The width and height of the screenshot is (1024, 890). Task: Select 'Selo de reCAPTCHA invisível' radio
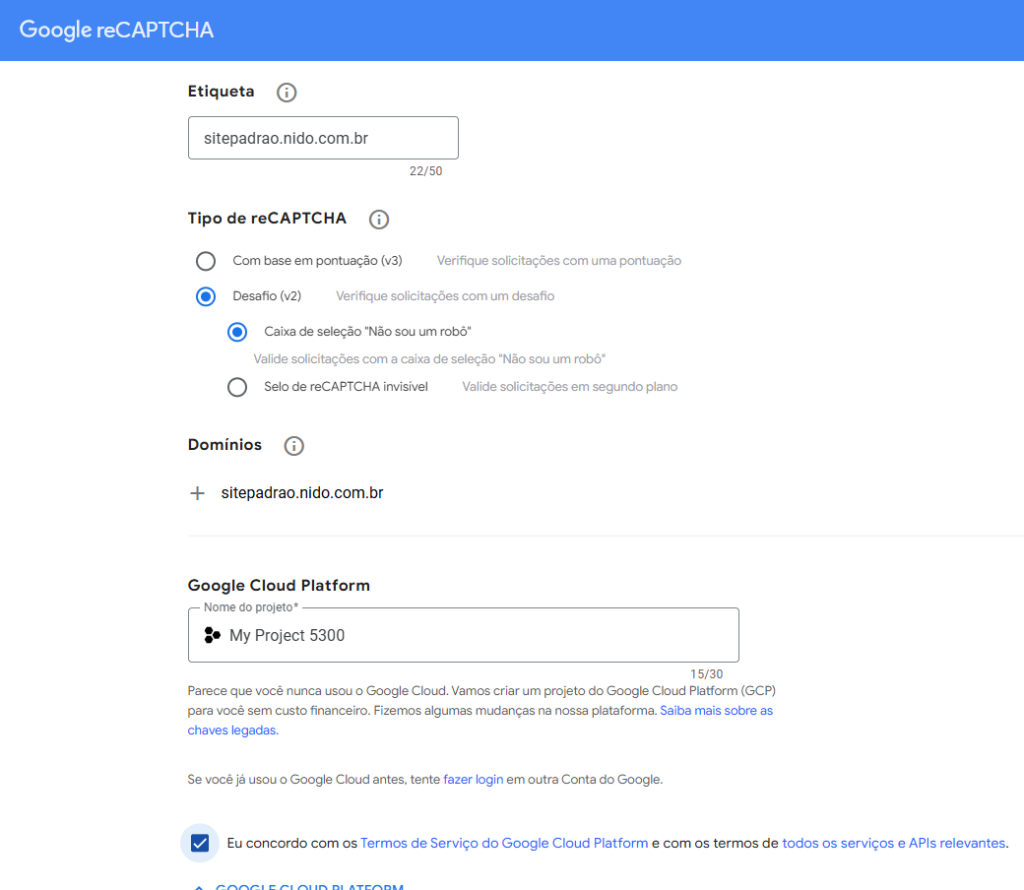(x=237, y=387)
